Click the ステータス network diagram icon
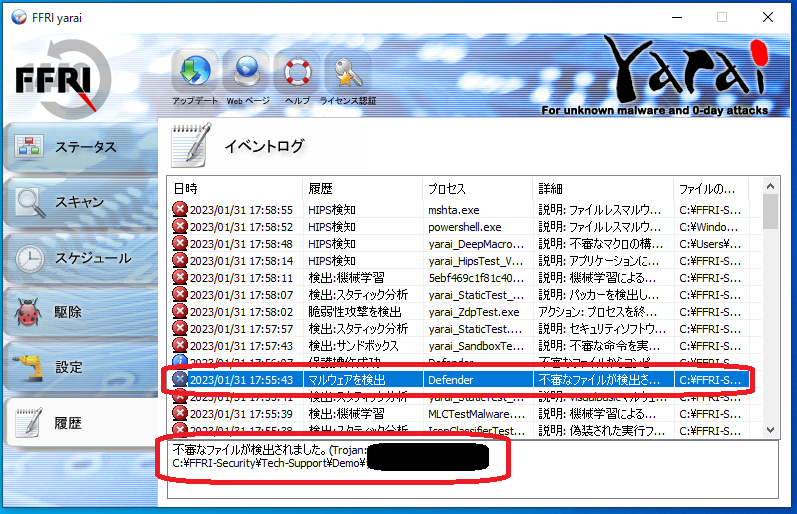797x514 pixels. coord(28,146)
